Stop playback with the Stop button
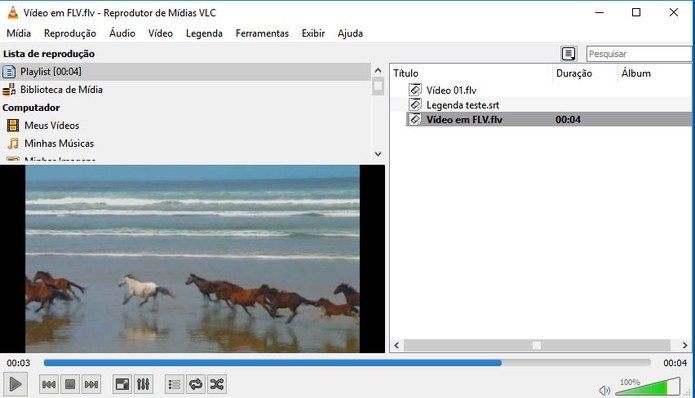 [70, 384]
